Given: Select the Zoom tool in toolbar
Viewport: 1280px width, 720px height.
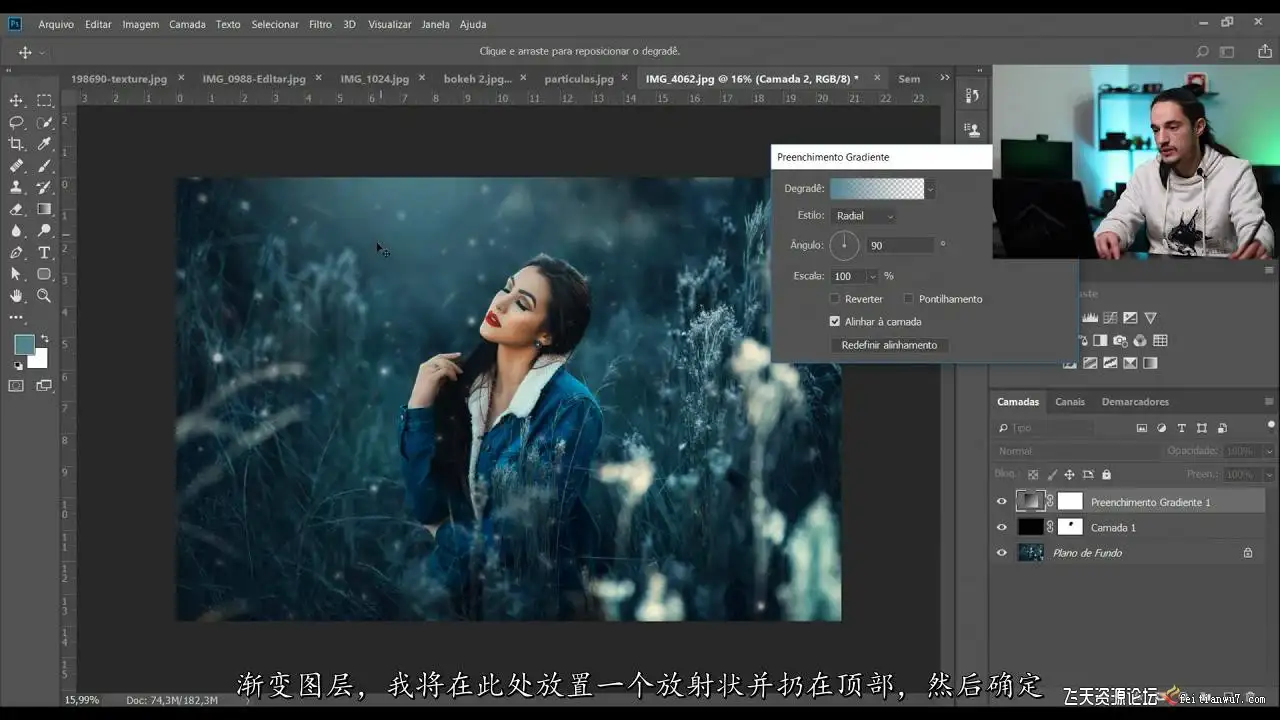Looking at the screenshot, I should 44,296.
